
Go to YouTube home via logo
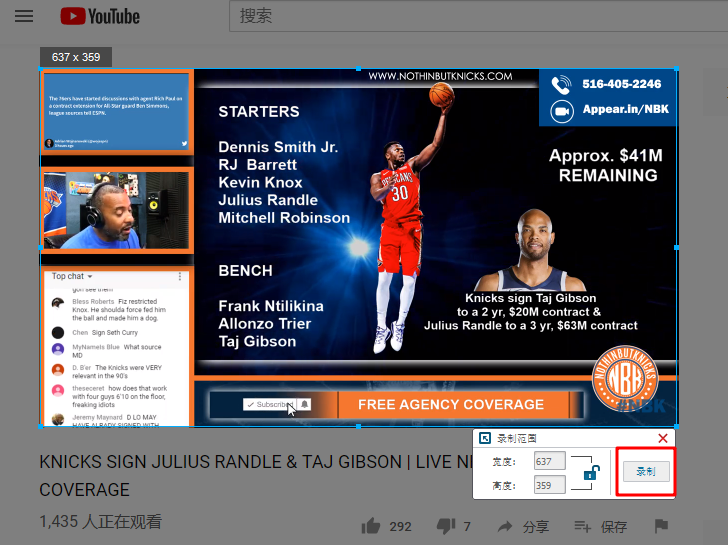100,16
